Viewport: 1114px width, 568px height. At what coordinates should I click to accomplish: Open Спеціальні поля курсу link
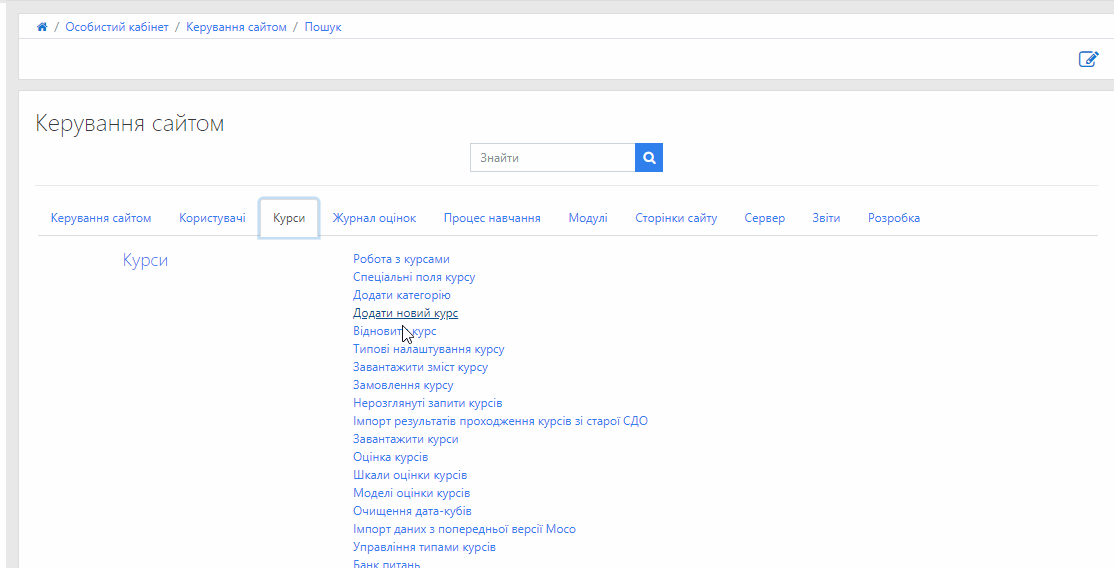tap(414, 277)
